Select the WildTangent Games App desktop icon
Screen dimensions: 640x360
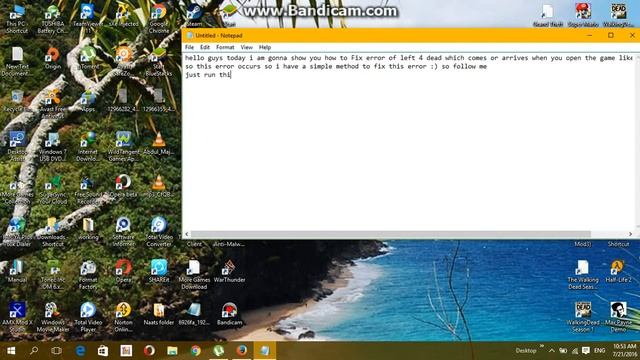pos(123,146)
